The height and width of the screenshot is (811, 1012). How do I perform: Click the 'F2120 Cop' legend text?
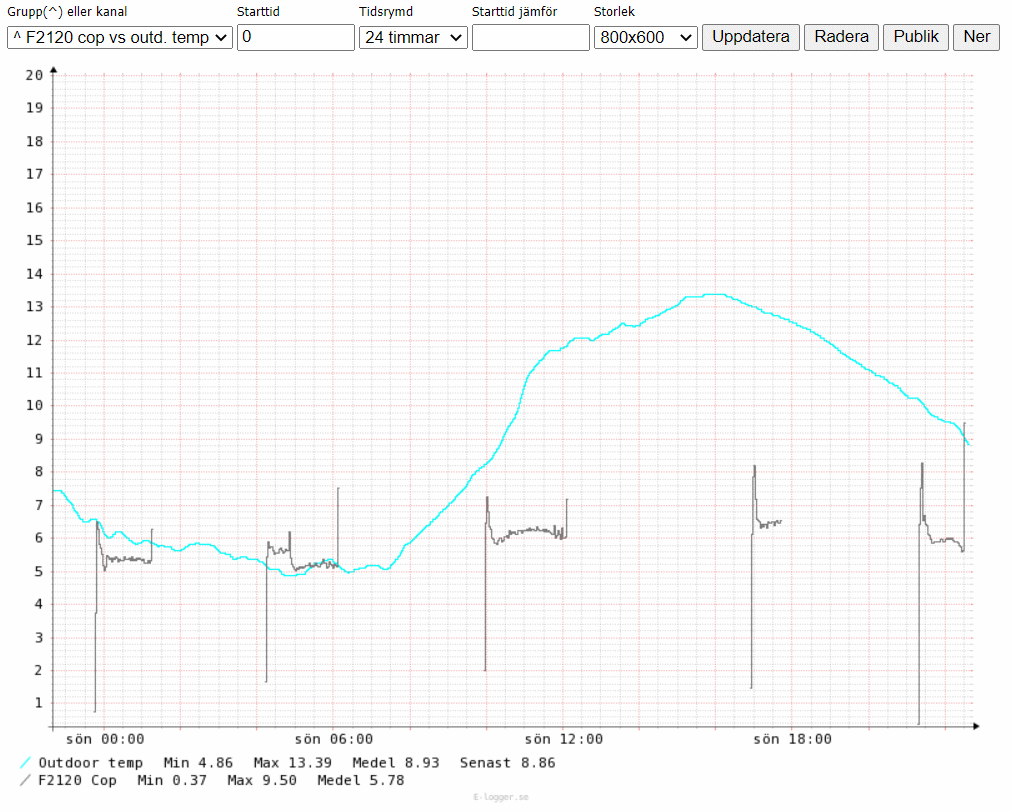(78, 780)
